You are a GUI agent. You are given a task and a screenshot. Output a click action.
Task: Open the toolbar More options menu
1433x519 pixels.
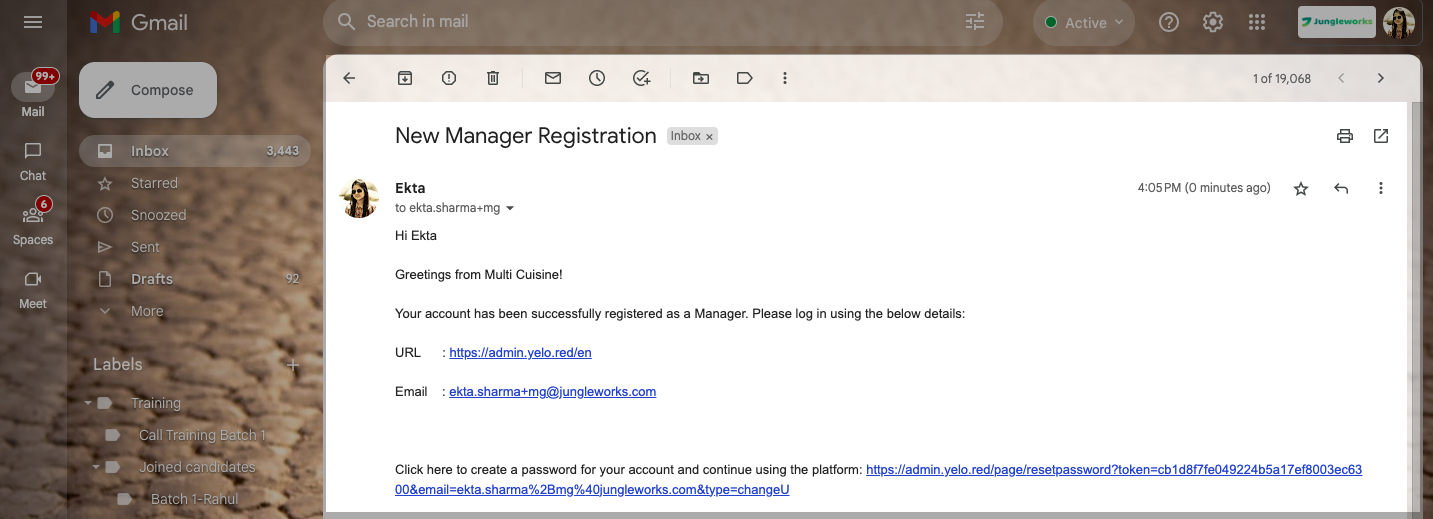[x=785, y=78]
